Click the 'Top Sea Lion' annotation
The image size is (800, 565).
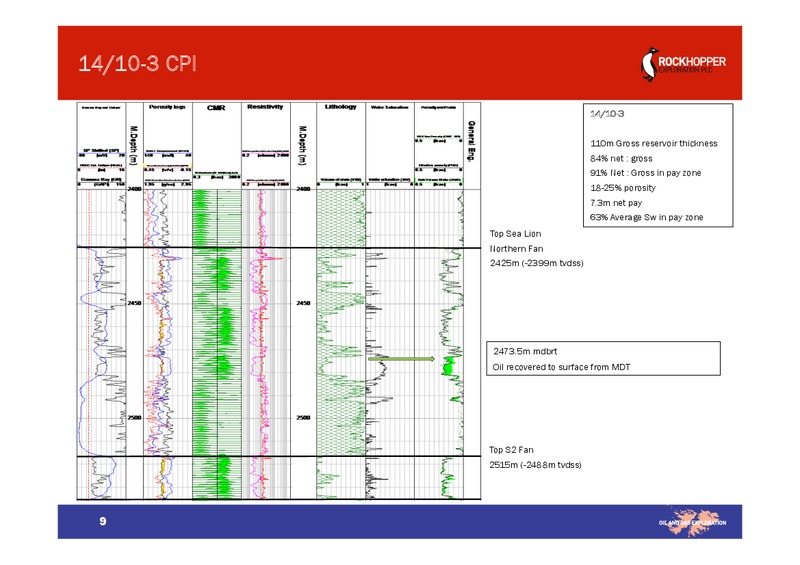point(515,234)
